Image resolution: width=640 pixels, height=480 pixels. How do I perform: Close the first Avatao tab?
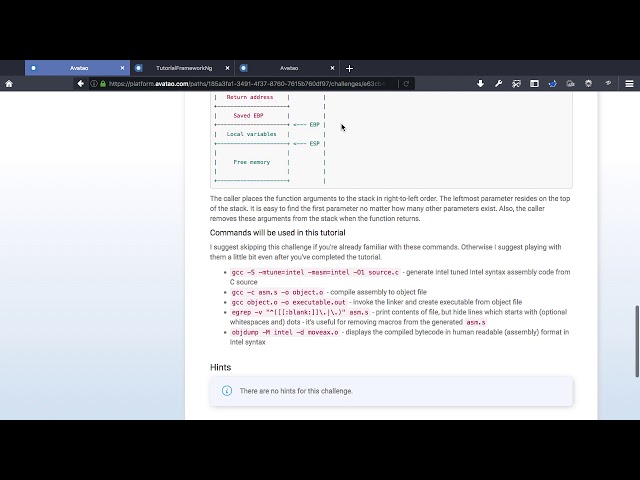[122, 68]
